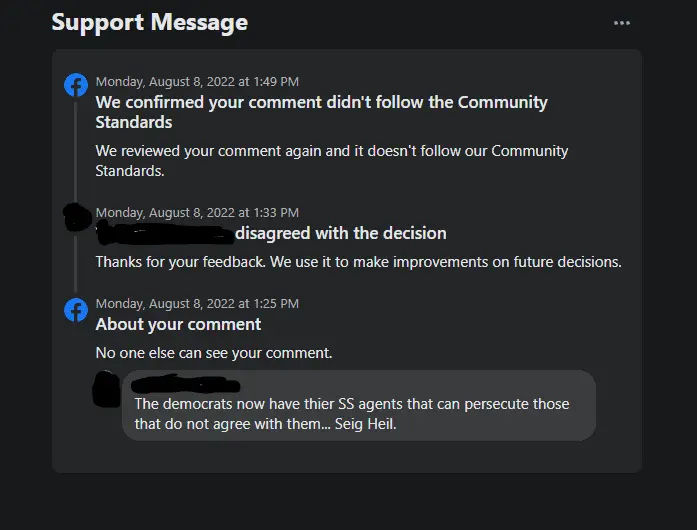The image size is (697, 530).
Task: Open the three-dot more options menu
Action: coord(622,23)
